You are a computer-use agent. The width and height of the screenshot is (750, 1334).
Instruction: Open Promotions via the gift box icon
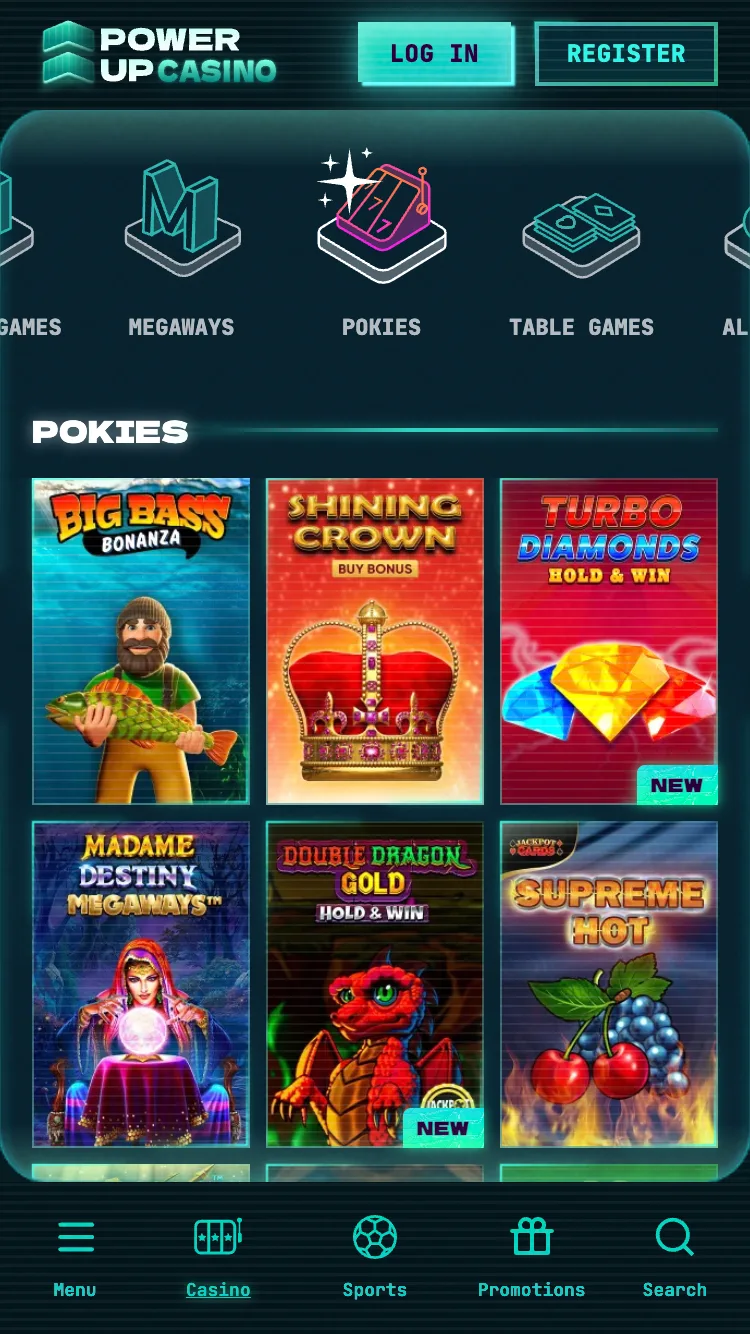coord(532,1237)
